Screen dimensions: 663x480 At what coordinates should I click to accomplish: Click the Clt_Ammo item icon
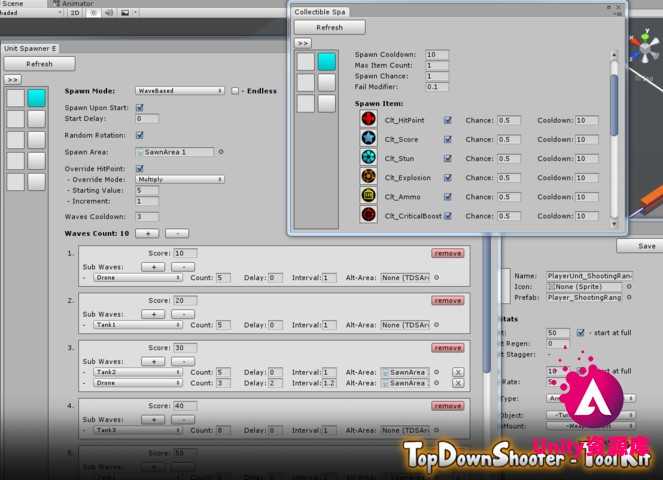368,195
